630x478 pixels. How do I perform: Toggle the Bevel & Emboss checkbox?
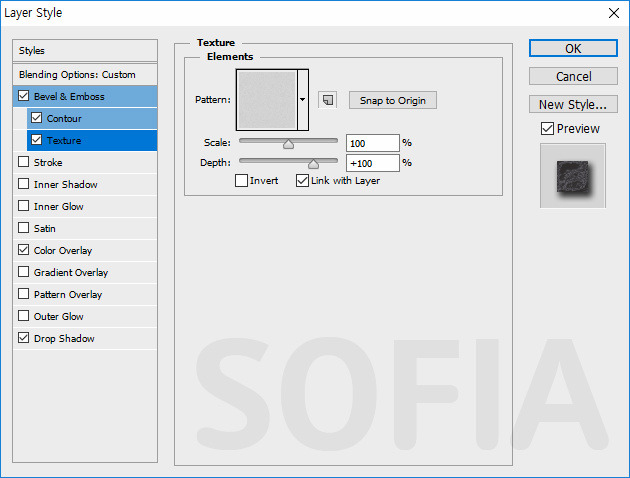pyautogui.click(x=24, y=96)
